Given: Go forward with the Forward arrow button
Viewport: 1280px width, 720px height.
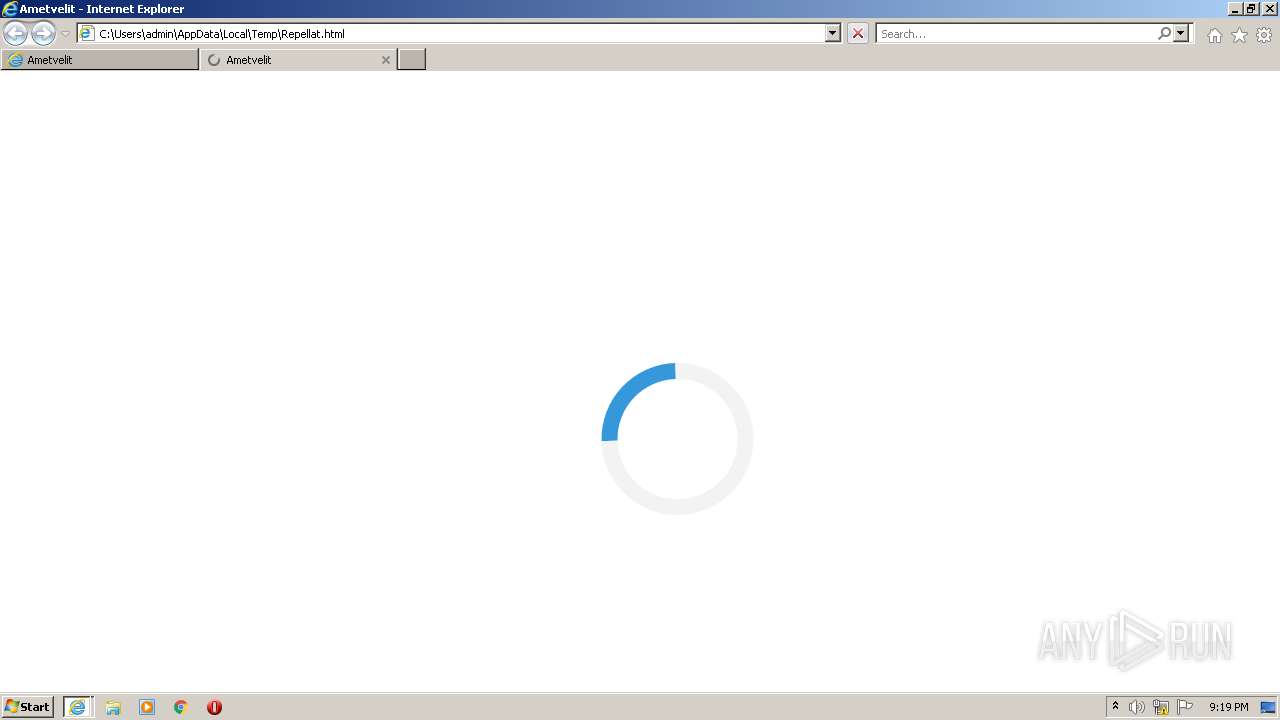Looking at the screenshot, I should (x=43, y=33).
